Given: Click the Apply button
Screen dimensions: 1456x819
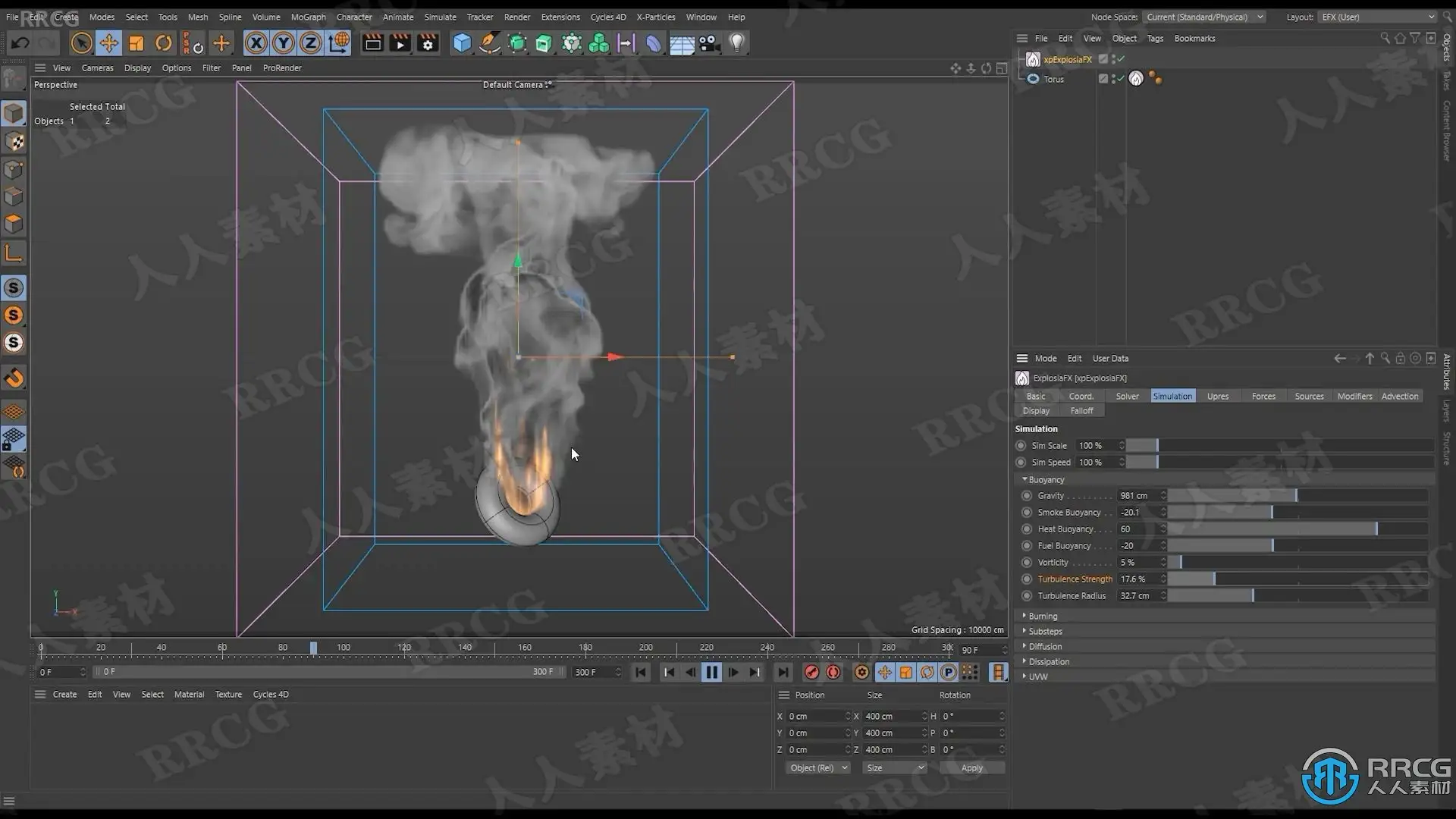Looking at the screenshot, I should click(971, 768).
